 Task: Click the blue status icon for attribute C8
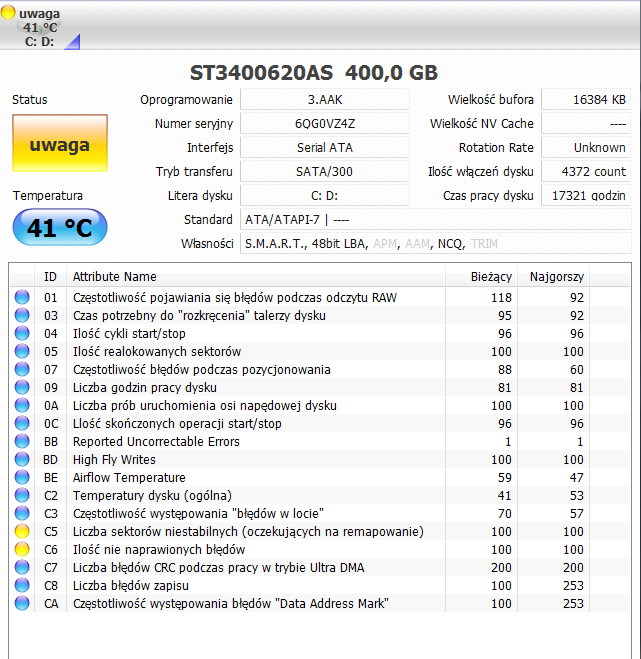pos(22,585)
